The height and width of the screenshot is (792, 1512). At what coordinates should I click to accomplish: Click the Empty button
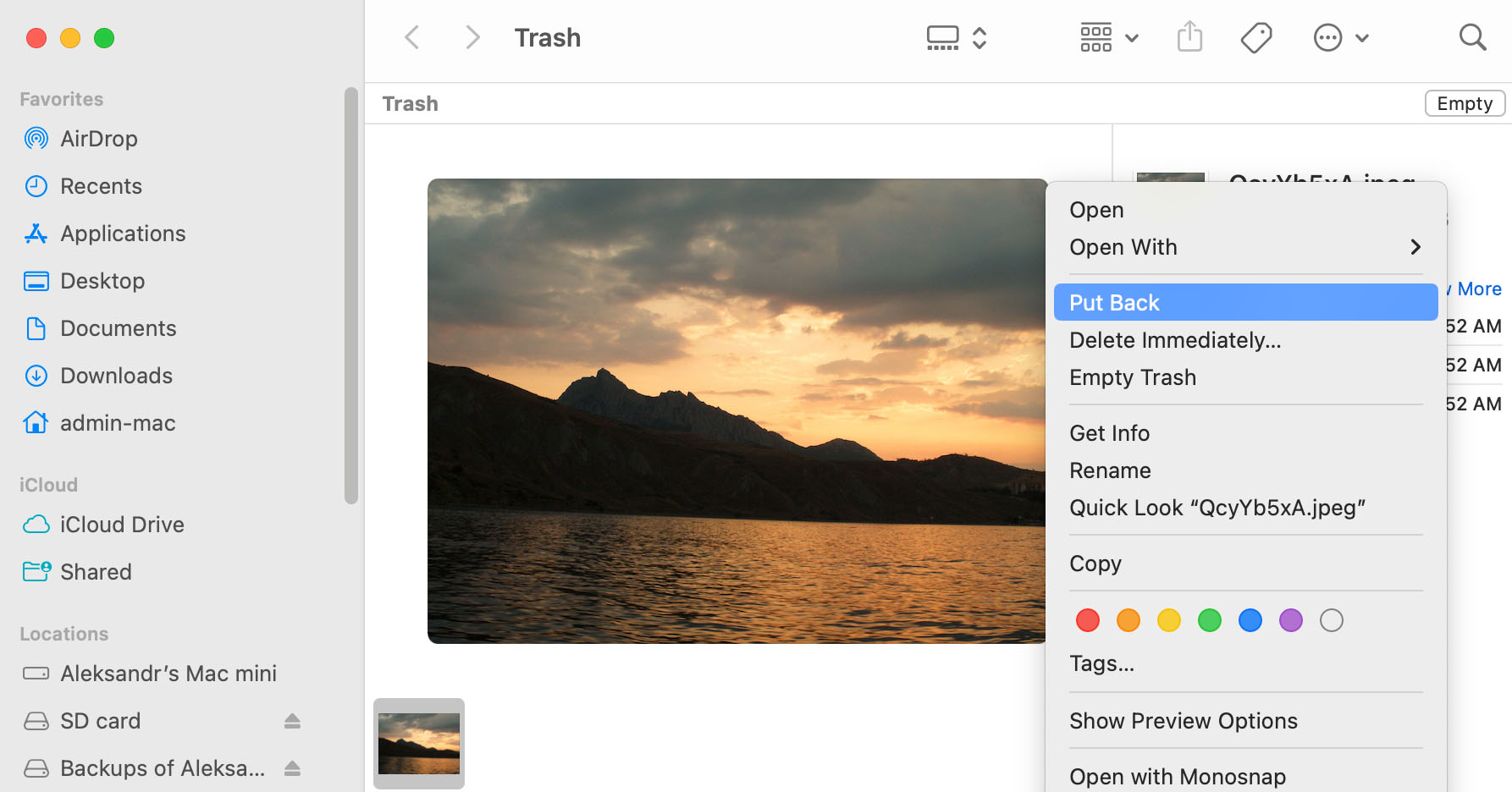(1465, 102)
